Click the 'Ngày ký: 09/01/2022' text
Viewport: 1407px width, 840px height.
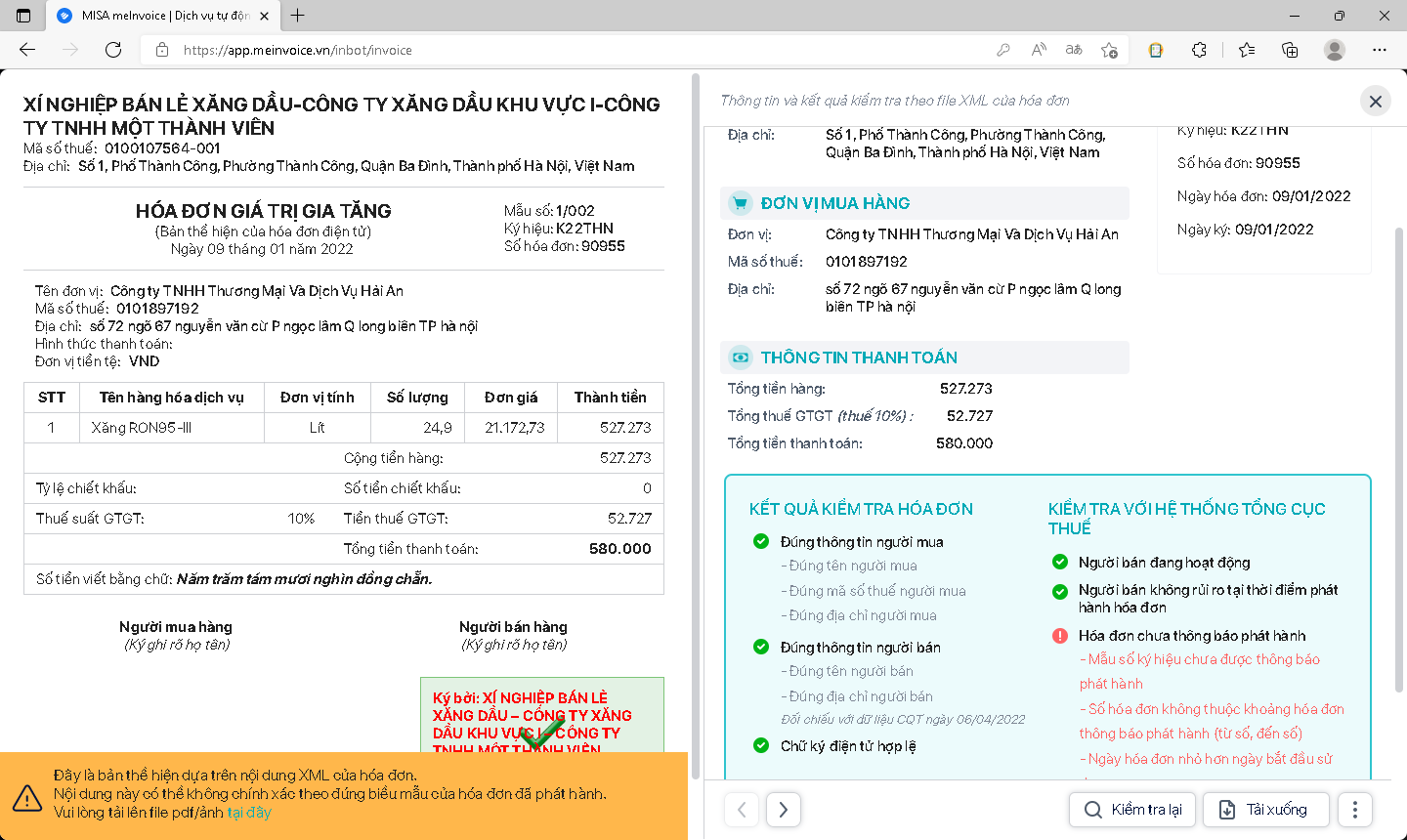click(x=1245, y=230)
